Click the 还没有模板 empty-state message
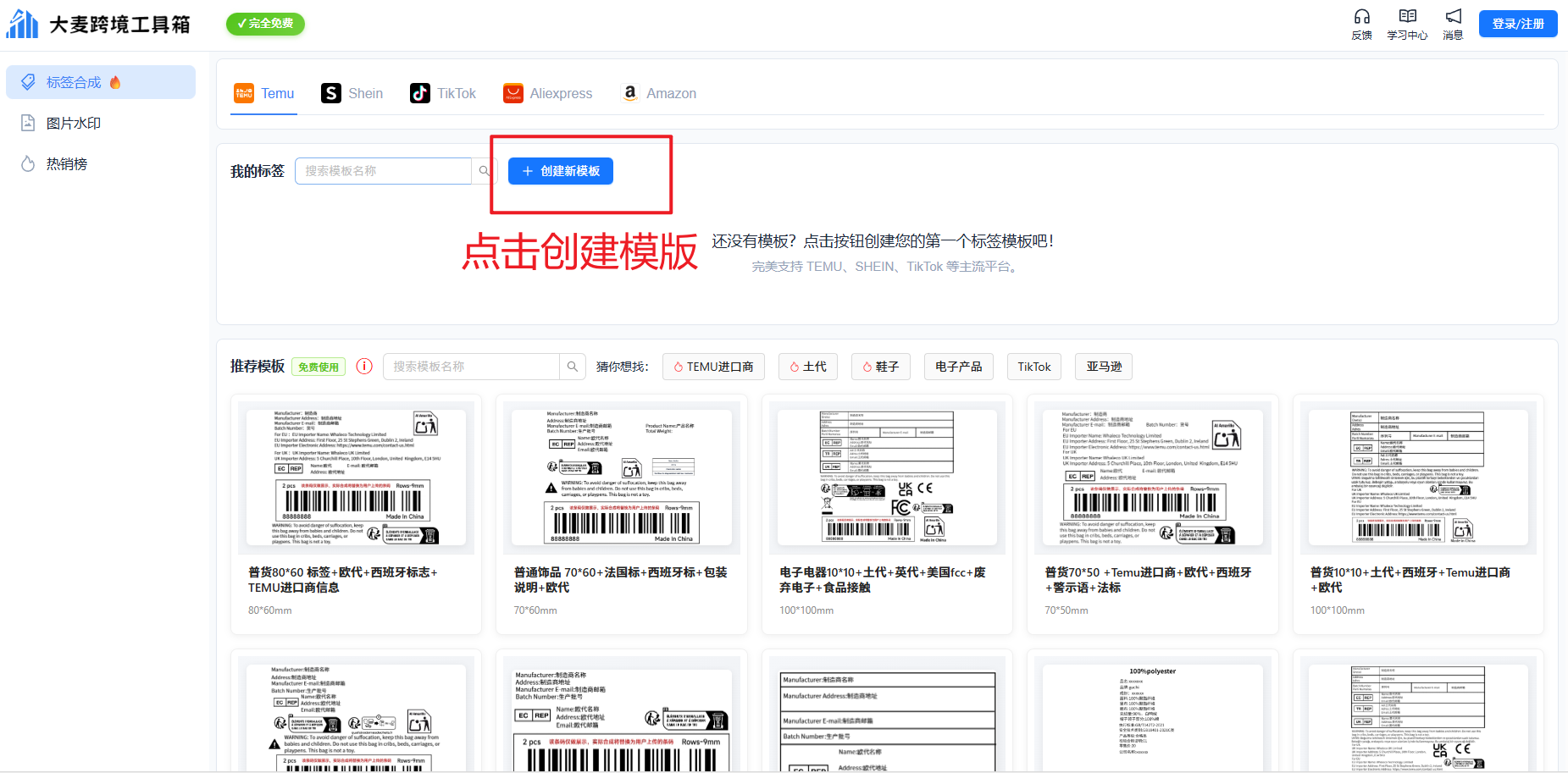 pyautogui.click(x=883, y=241)
